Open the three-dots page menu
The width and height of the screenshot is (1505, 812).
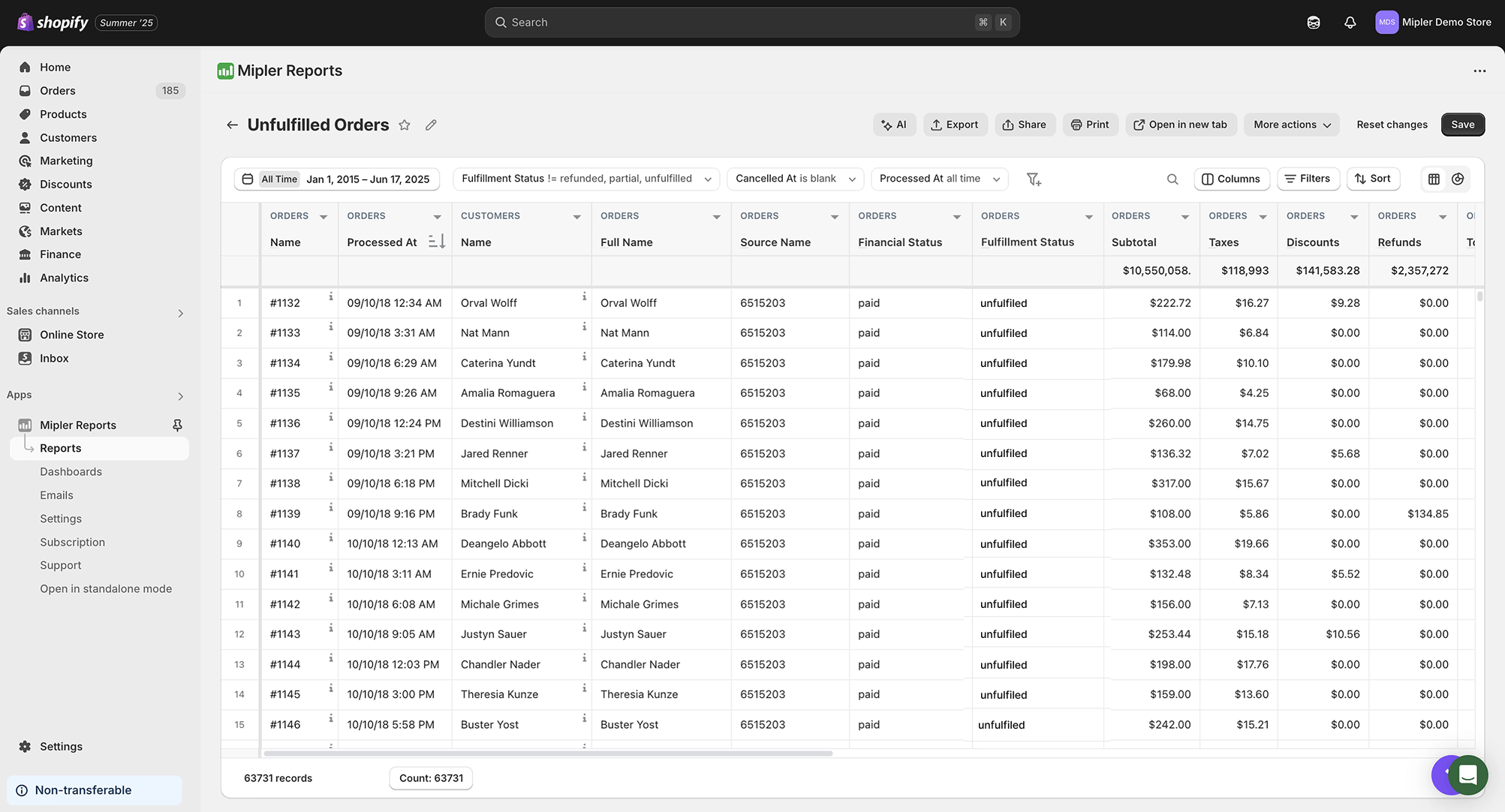(1479, 71)
